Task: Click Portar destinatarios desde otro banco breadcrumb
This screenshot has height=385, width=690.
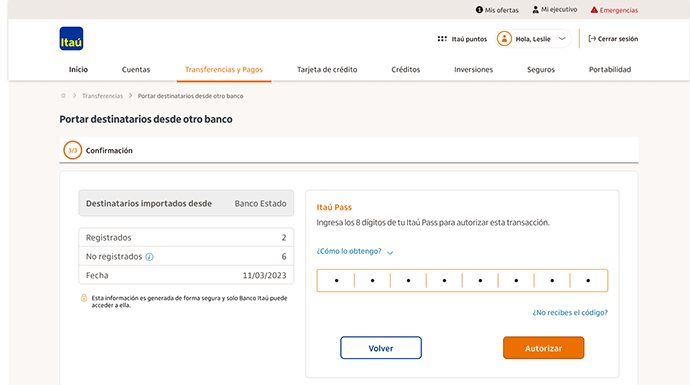Action: pyautogui.click(x=191, y=96)
